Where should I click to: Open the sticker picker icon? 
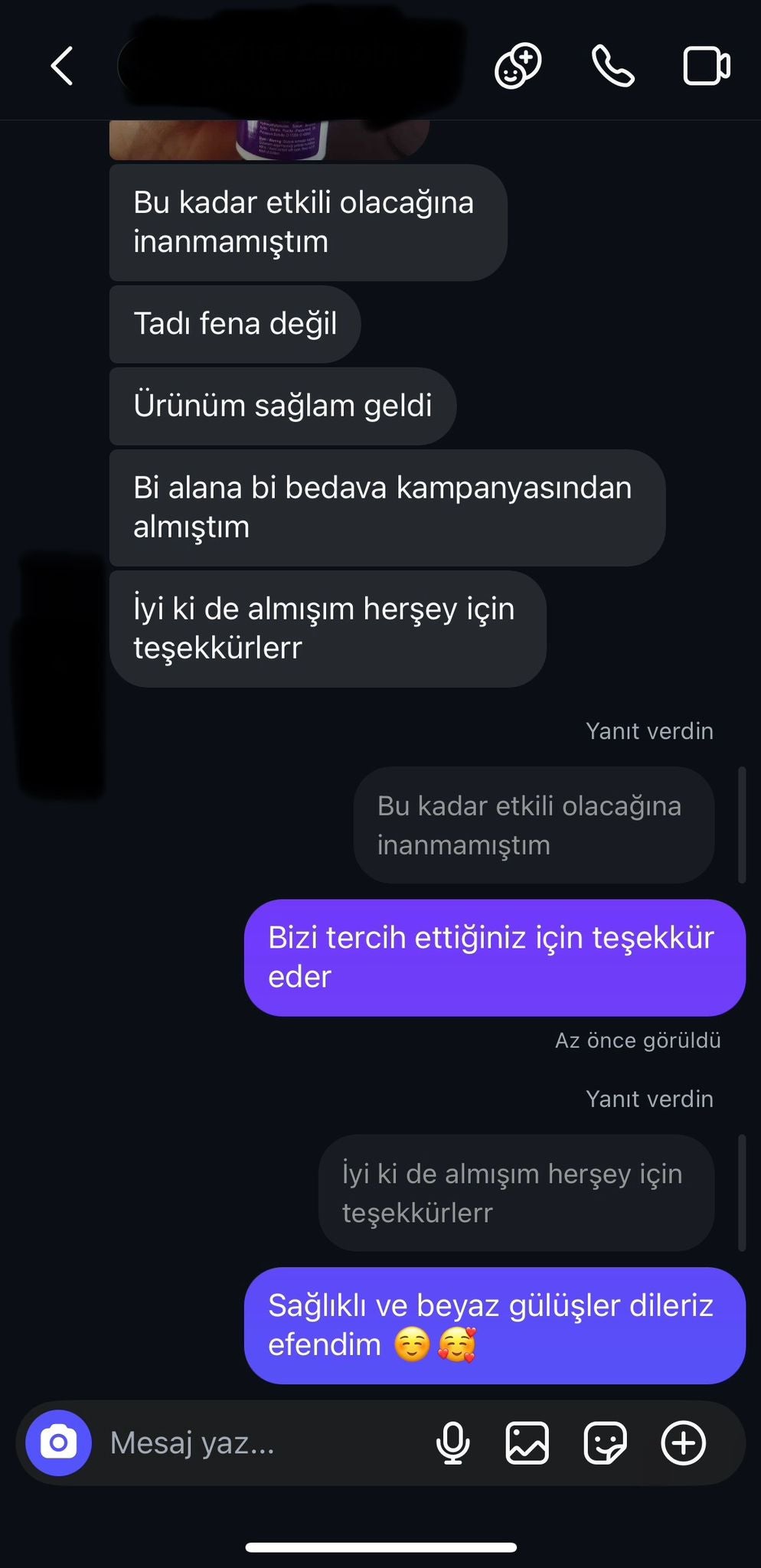point(605,1443)
